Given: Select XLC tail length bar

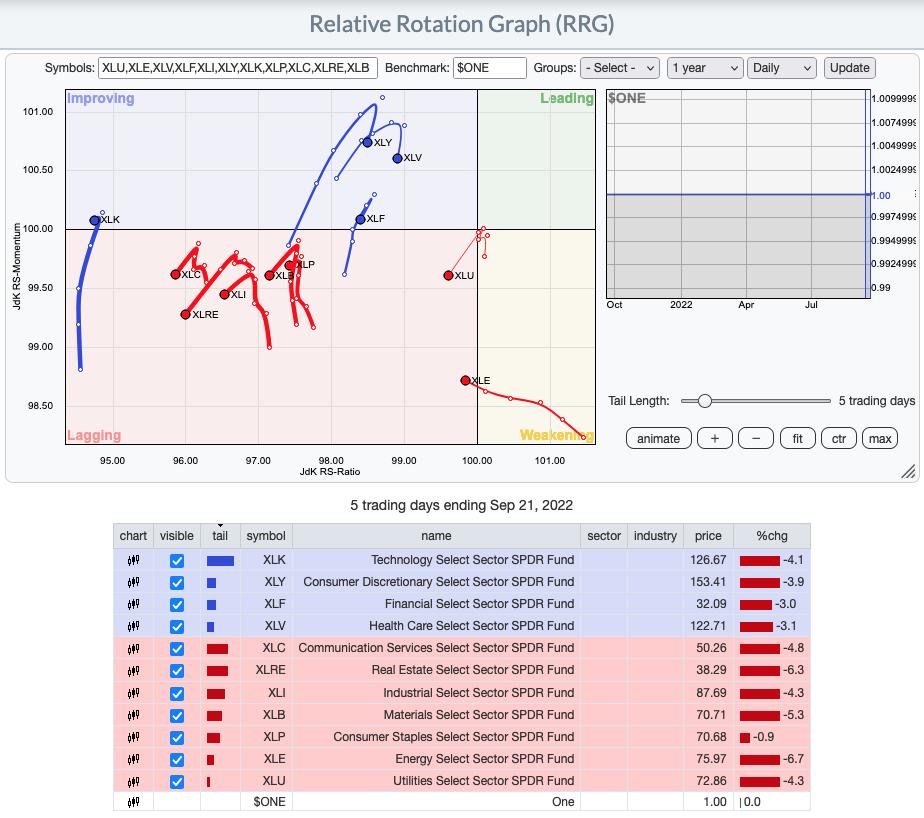Looking at the screenshot, I should click(217, 649).
